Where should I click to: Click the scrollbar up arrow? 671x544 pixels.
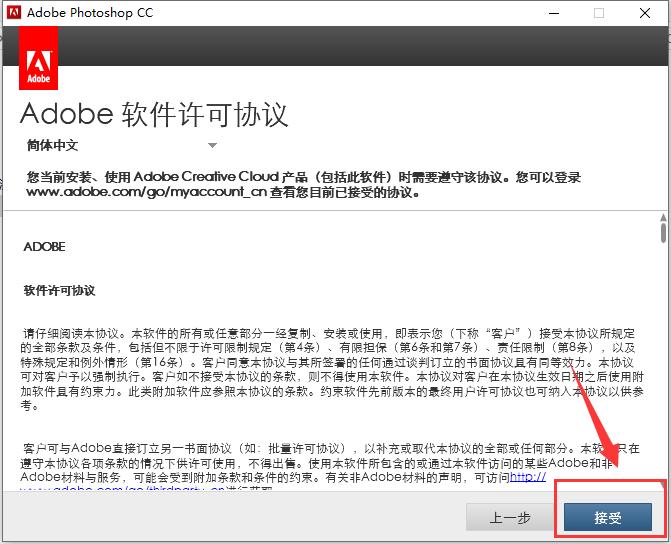pyautogui.click(x=663, y=218)
